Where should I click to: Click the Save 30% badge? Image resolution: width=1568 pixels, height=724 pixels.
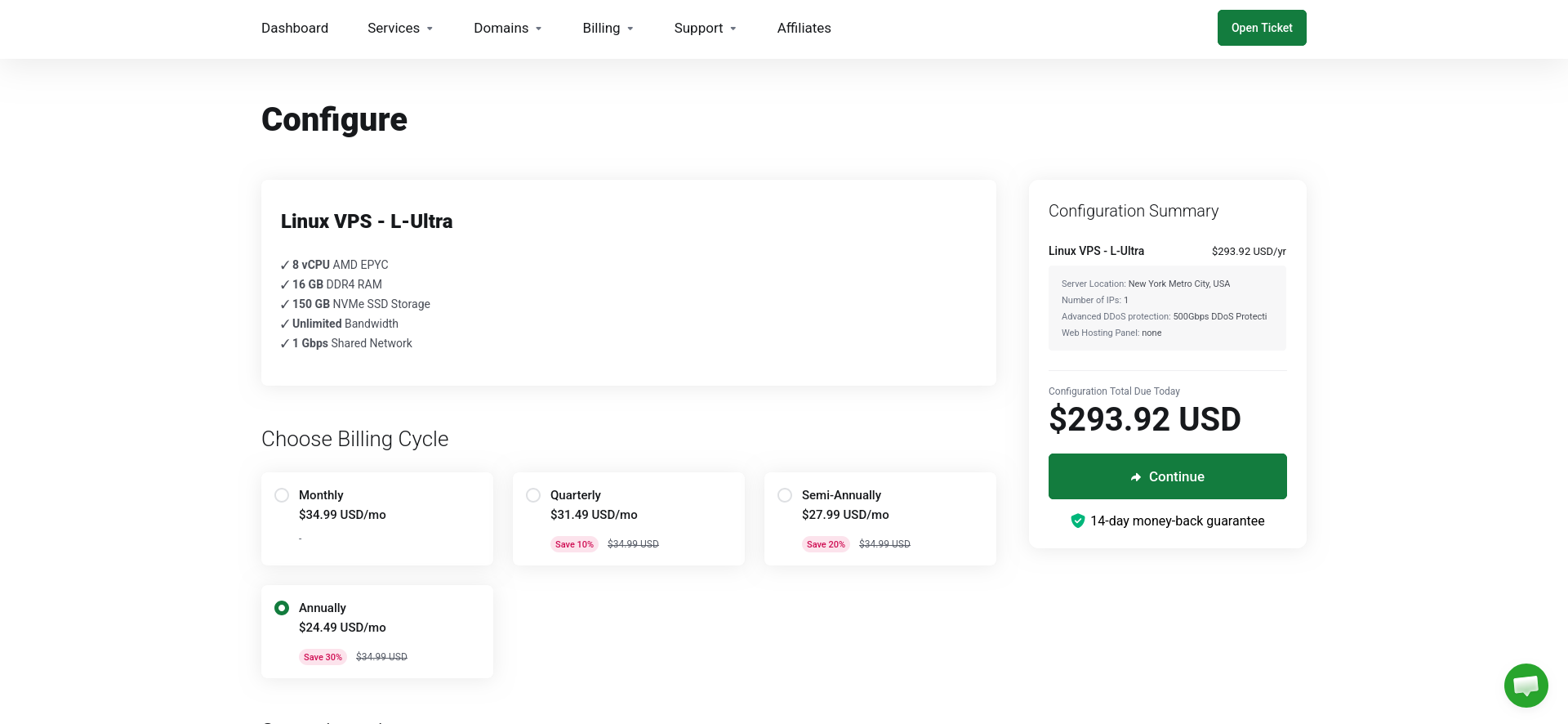tap(323, 657)
